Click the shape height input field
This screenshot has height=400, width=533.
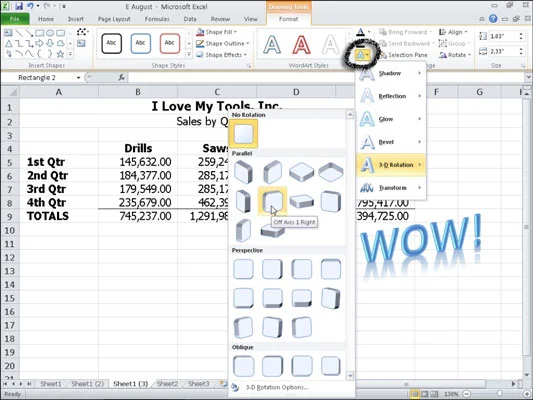pyautogui.click(x=502, y=36)
